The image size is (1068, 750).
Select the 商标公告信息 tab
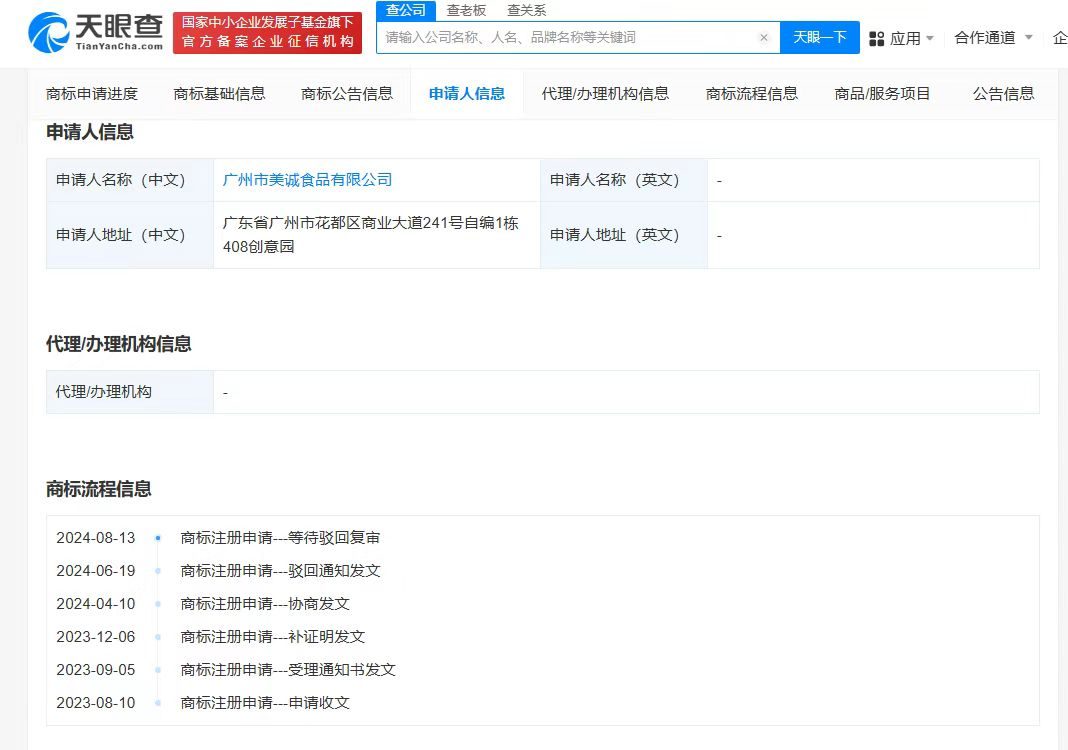(346, 93)
